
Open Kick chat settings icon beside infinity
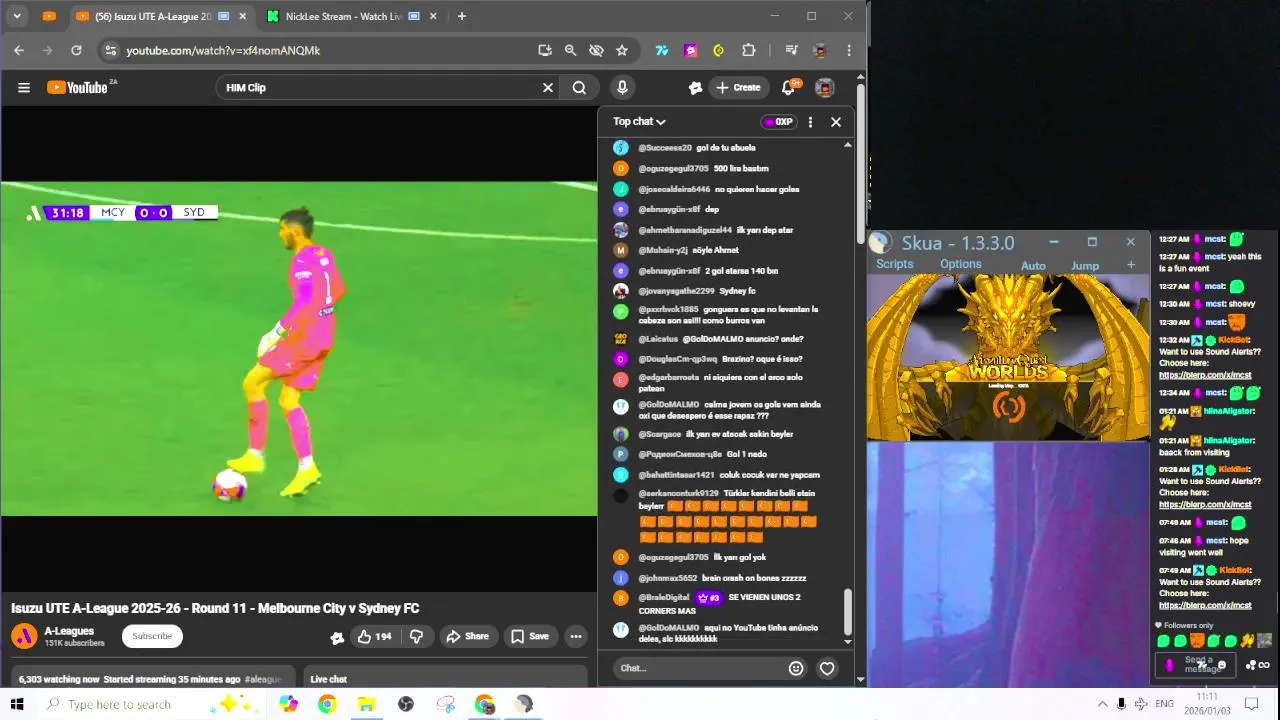(1251, 665)
